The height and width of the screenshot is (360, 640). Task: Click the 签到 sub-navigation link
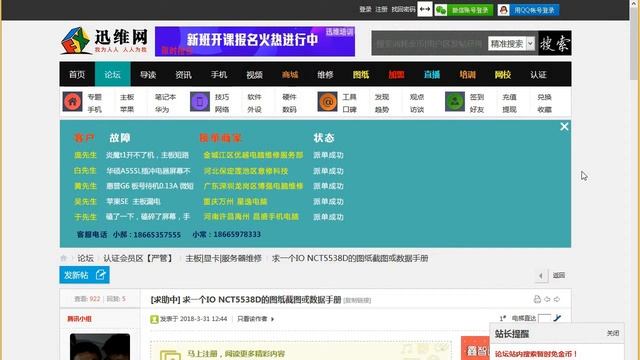point(477,97)
